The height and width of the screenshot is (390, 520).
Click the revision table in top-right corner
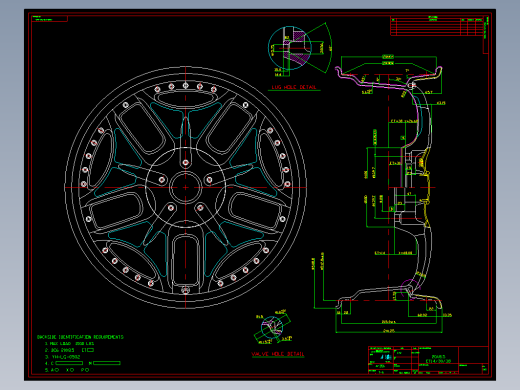(437, 26)
